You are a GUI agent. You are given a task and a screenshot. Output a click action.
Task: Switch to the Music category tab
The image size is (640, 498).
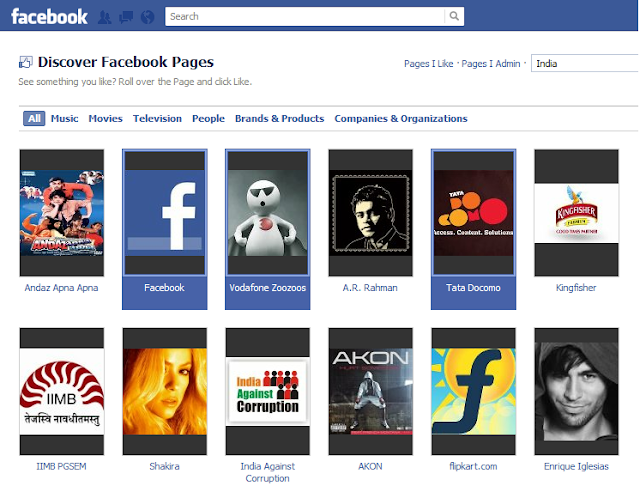[64, 118]
